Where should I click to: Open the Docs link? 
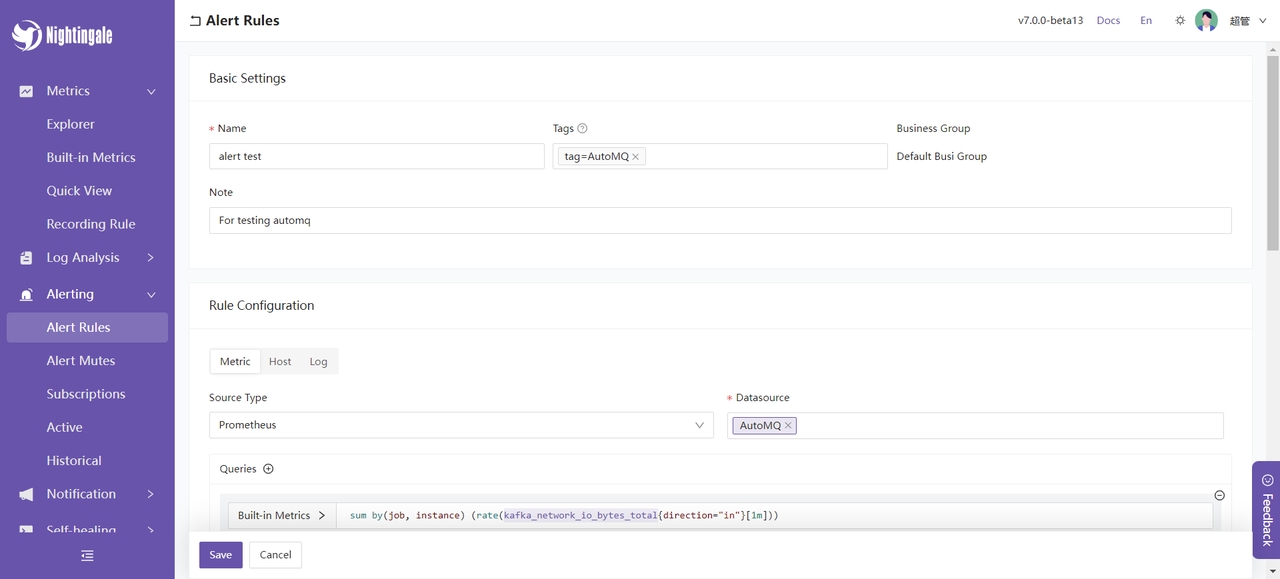(1108, 20)
